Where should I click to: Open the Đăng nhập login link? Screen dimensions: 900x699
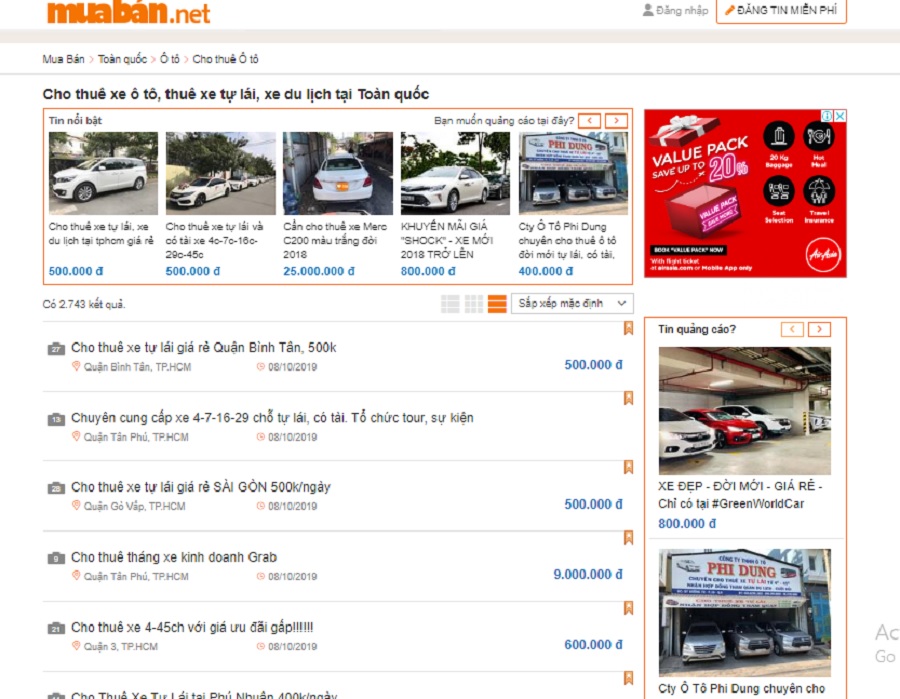click(682, 10)
